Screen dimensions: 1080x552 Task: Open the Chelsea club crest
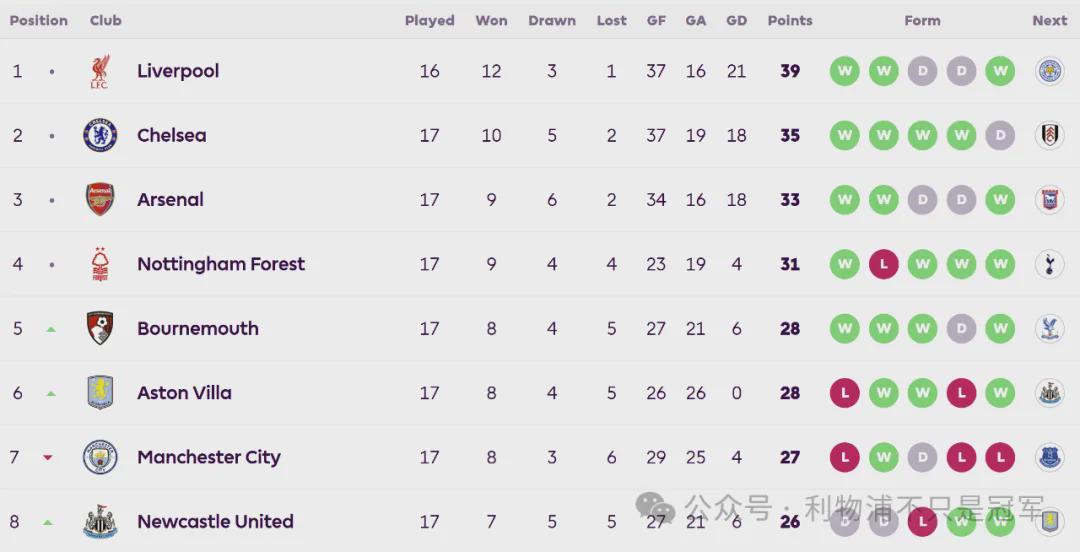point(100,136)
